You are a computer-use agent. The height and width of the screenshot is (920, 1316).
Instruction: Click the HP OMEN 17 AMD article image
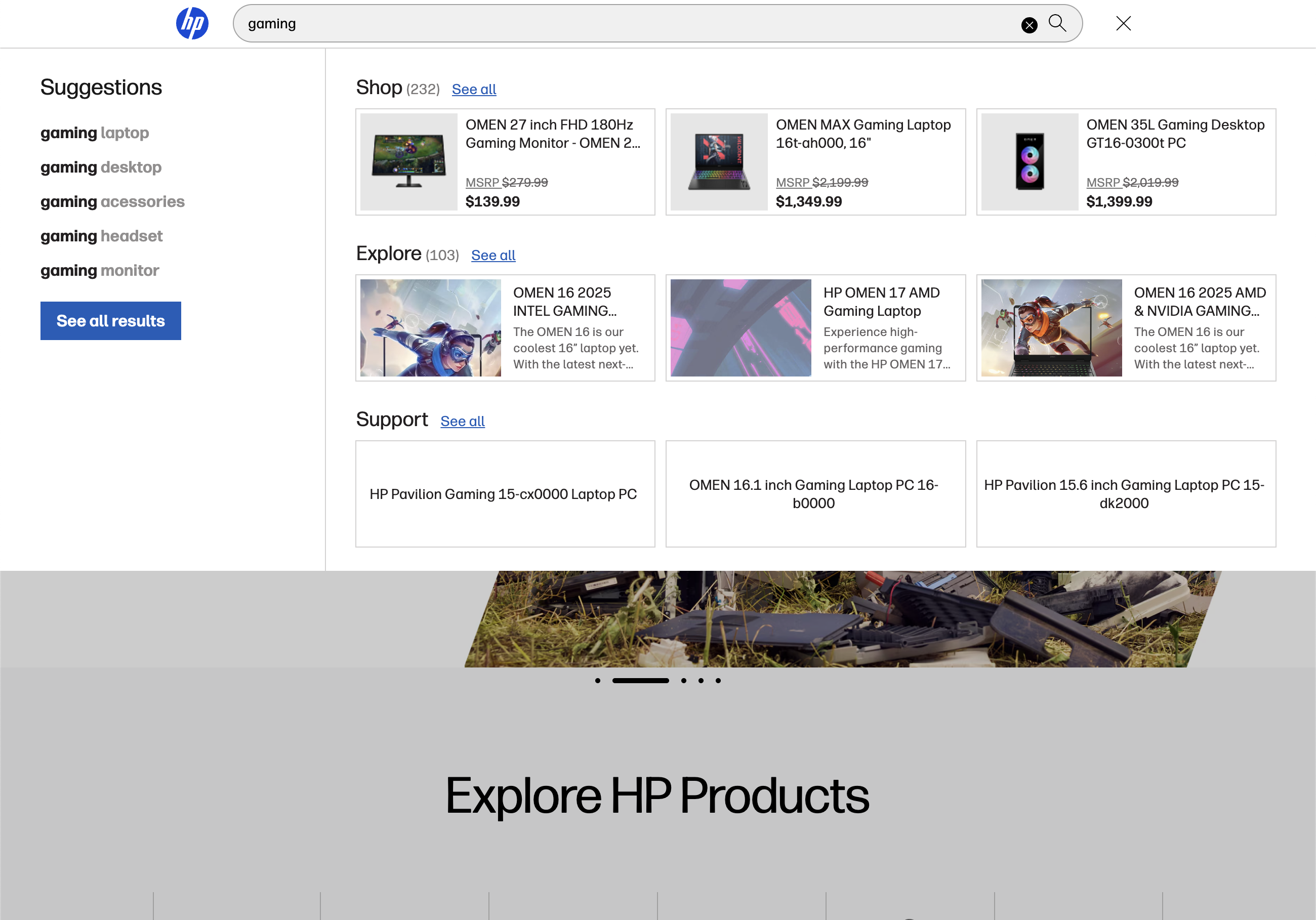(x=740, y=327)
